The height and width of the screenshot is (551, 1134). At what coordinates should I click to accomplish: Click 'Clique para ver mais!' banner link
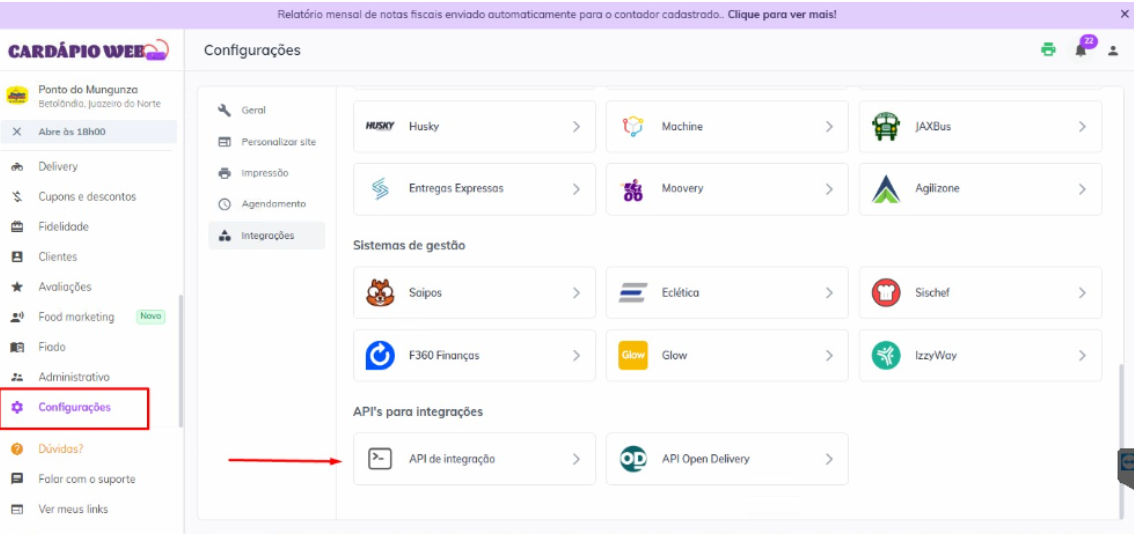(782, 15)
